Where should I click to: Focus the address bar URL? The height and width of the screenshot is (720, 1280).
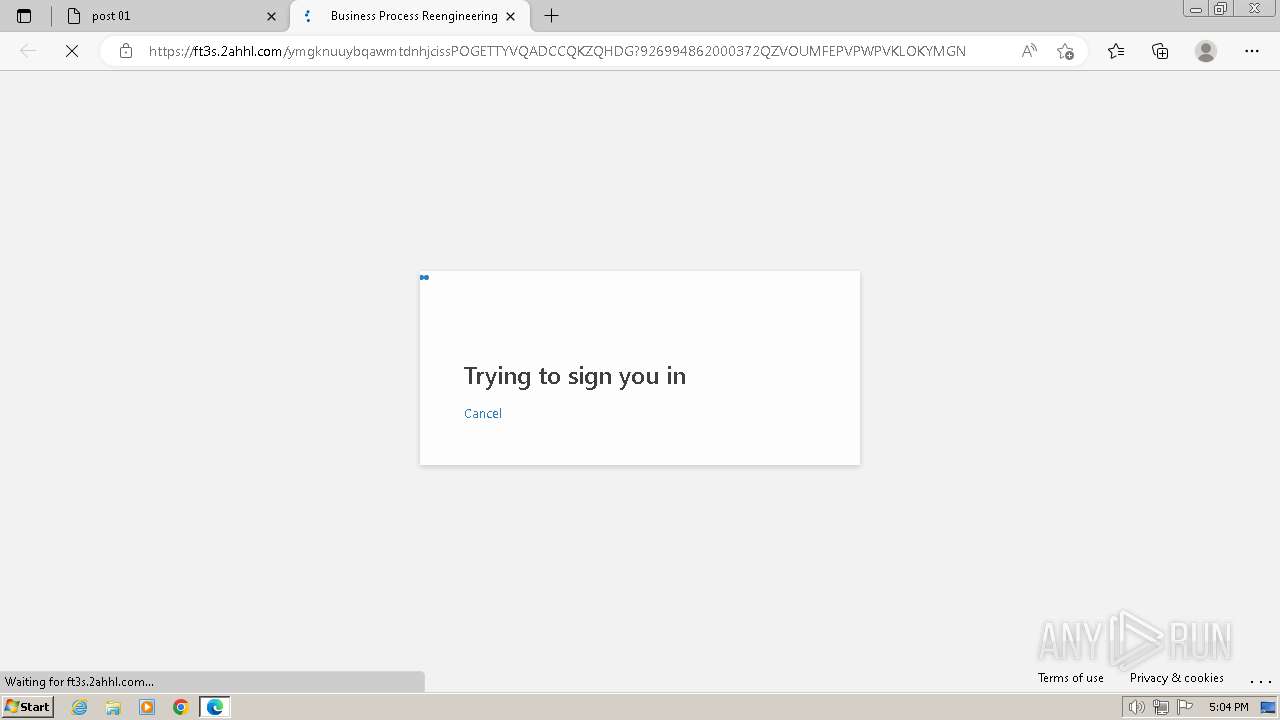[557, 51]
